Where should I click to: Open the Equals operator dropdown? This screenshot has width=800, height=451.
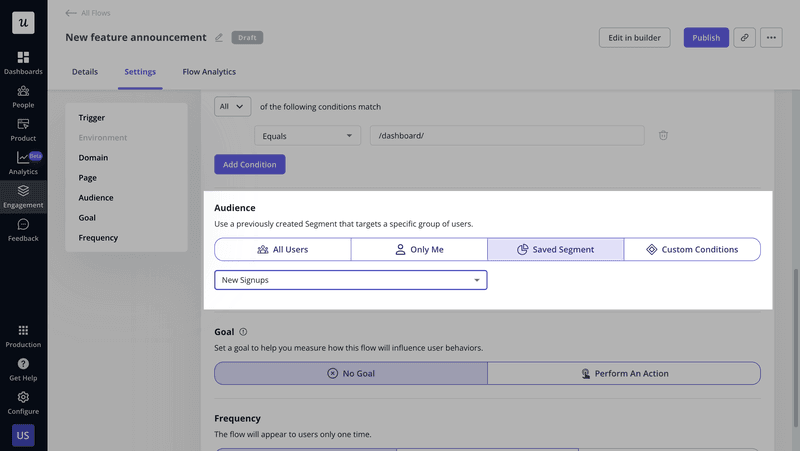click(x=308, y=136)
